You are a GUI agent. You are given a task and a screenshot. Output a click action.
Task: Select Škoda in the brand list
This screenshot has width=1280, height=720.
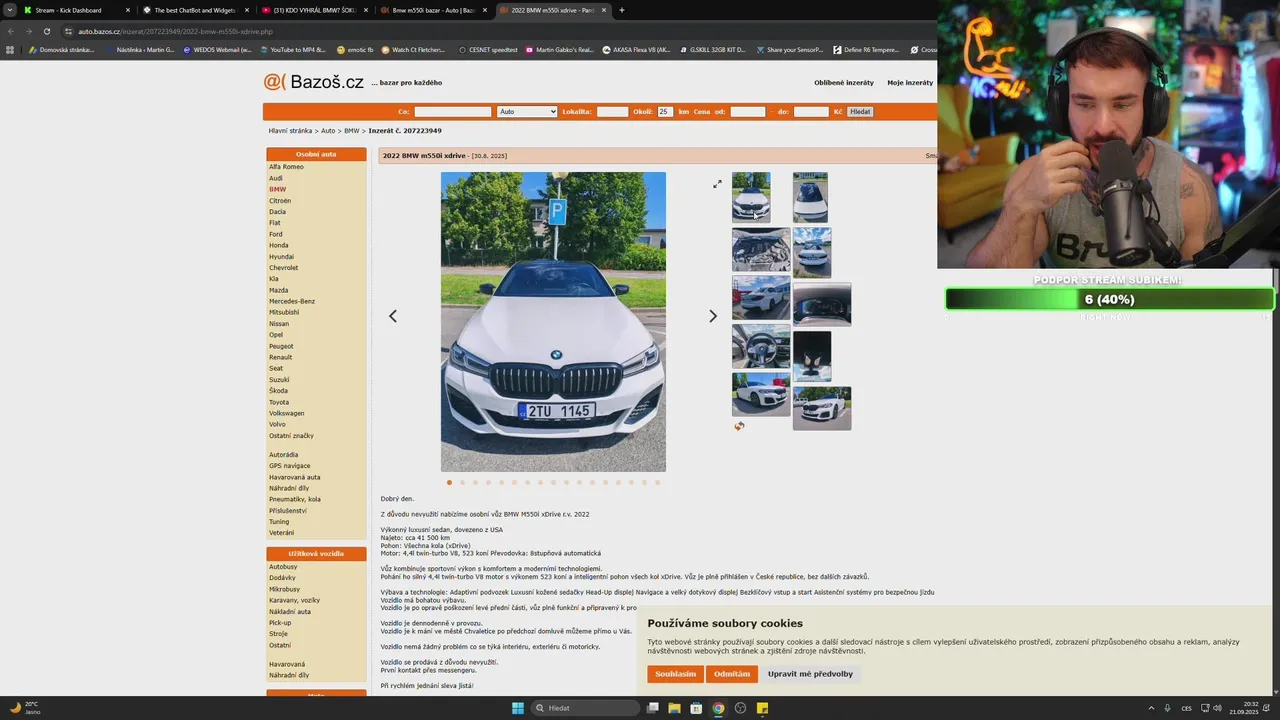point(278,391)
